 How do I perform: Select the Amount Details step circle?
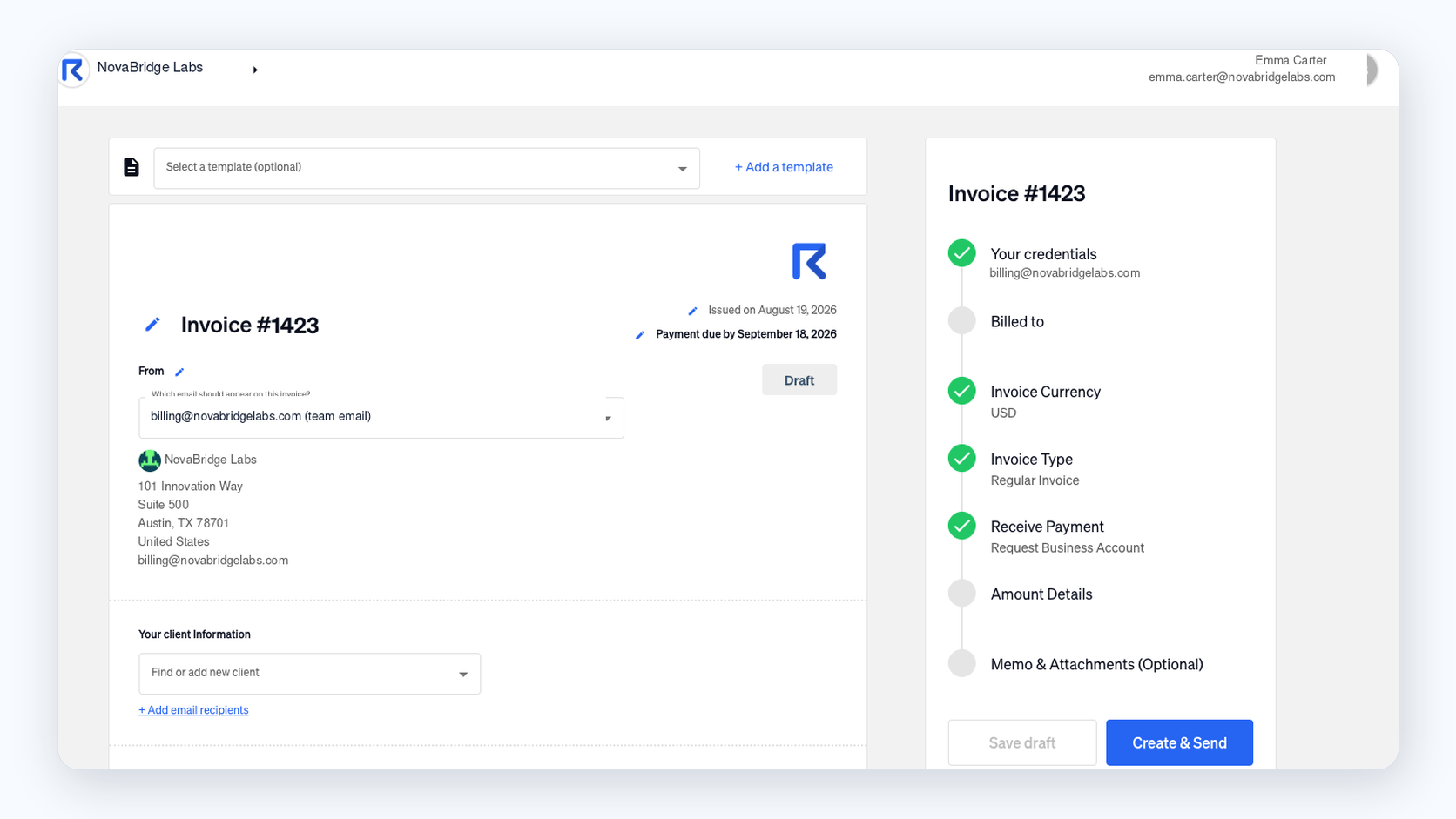[x=962, y=593]
